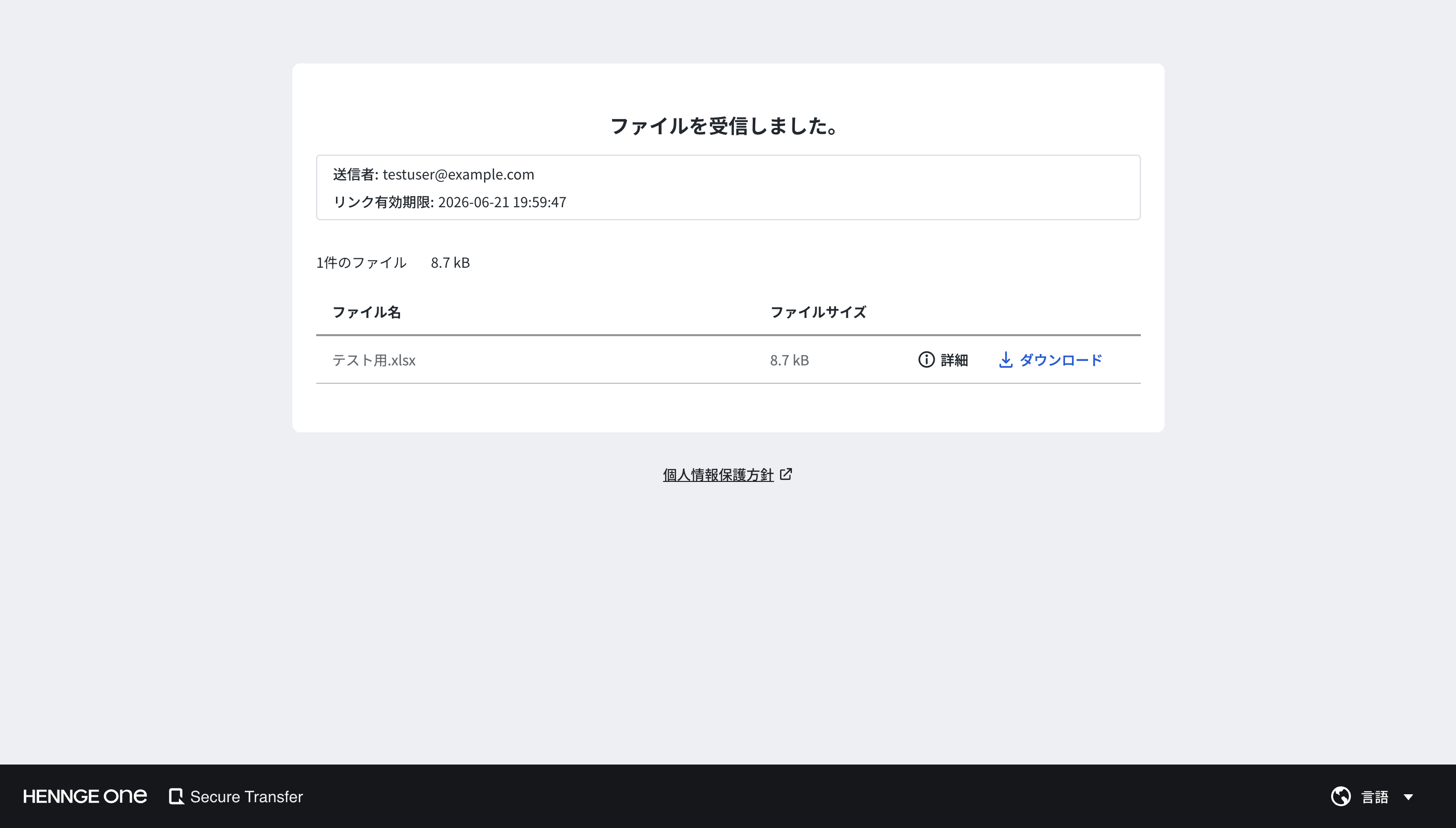
Task: Click the 1件のファイル summary text
Action: tap(361, 263)
